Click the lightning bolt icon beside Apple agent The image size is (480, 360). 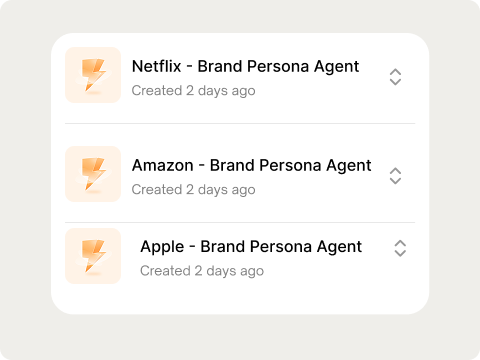[93, 256]
